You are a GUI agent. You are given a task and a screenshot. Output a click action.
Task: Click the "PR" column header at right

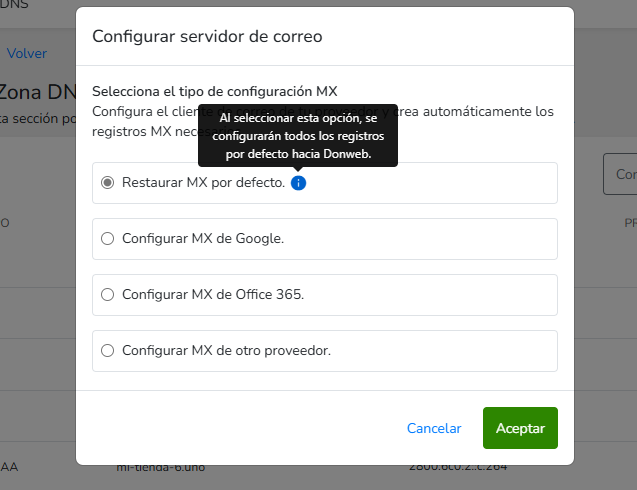630,223
